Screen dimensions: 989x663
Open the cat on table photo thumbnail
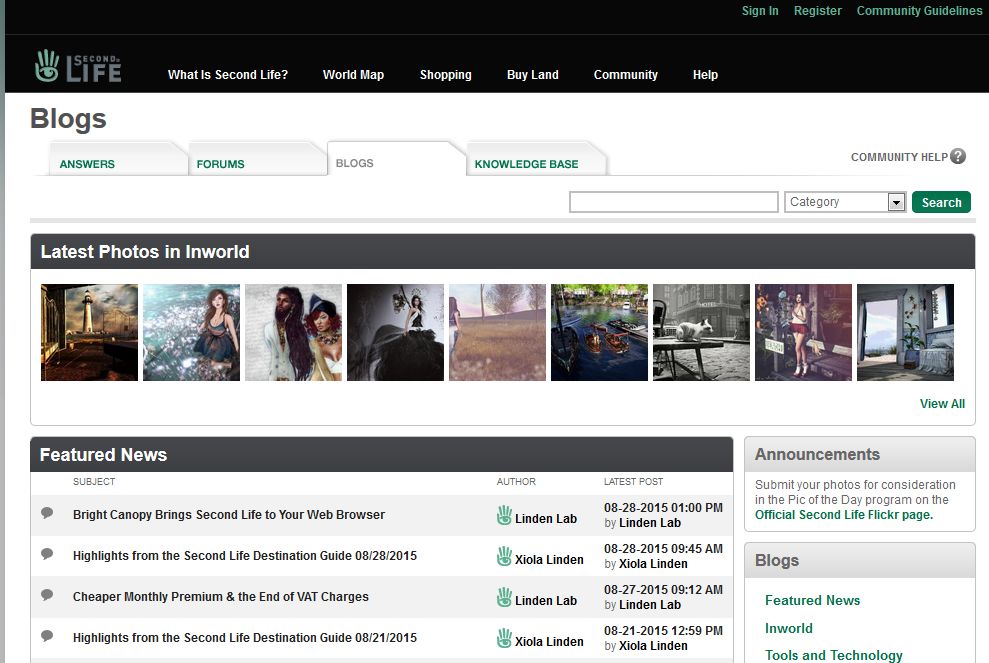tap(701, 332)
